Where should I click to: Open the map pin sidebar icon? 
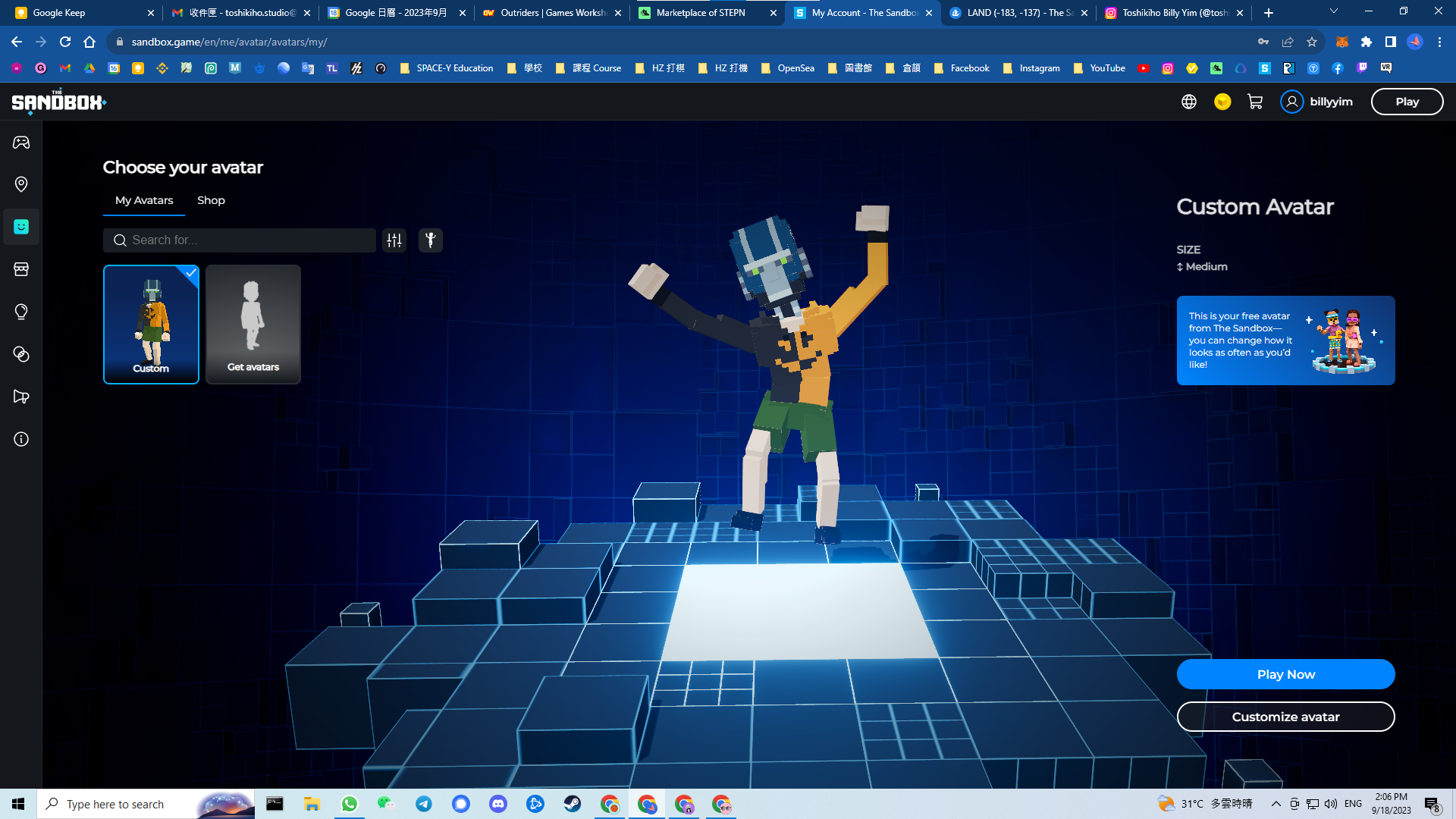[x=21, y=184]
